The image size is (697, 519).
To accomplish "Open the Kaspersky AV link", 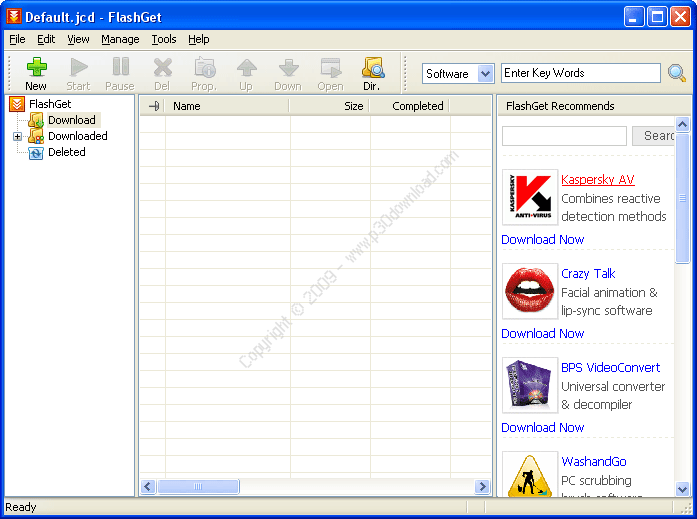I will pos(597,180).
